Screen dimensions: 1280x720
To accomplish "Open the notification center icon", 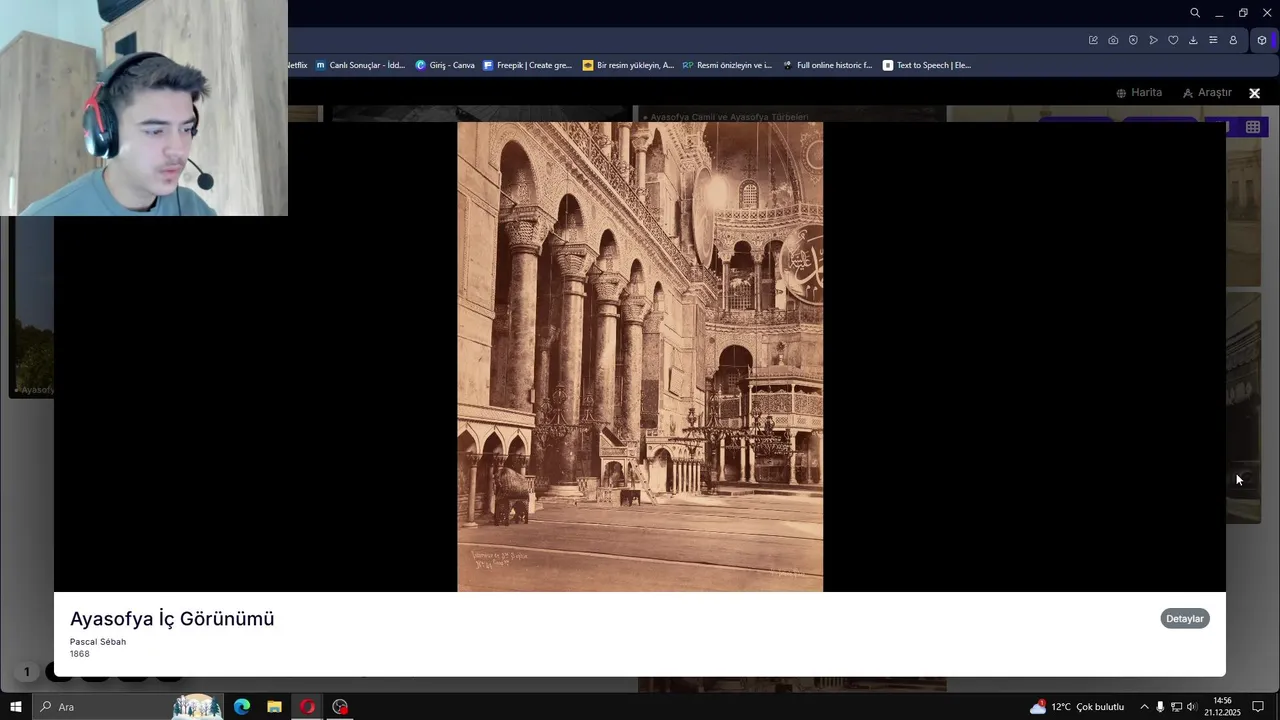I will tap(1258, 707).
